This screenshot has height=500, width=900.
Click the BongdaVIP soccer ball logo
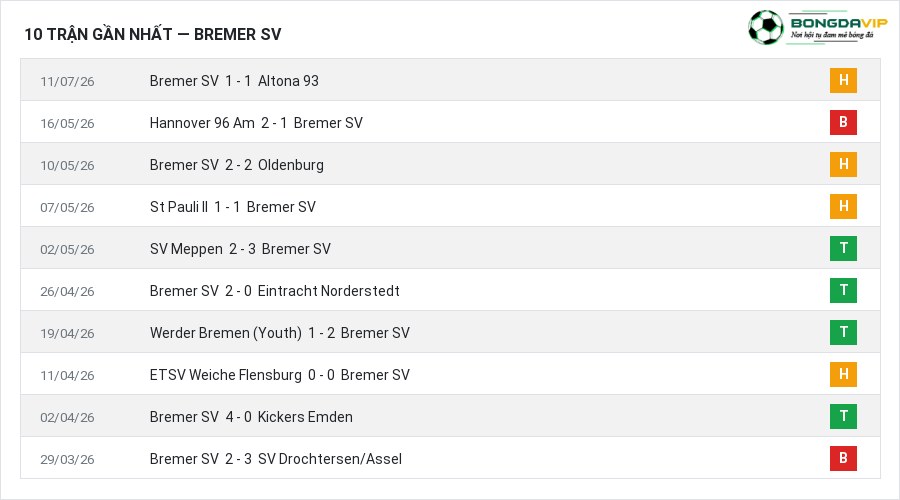[x=765, y=27]
